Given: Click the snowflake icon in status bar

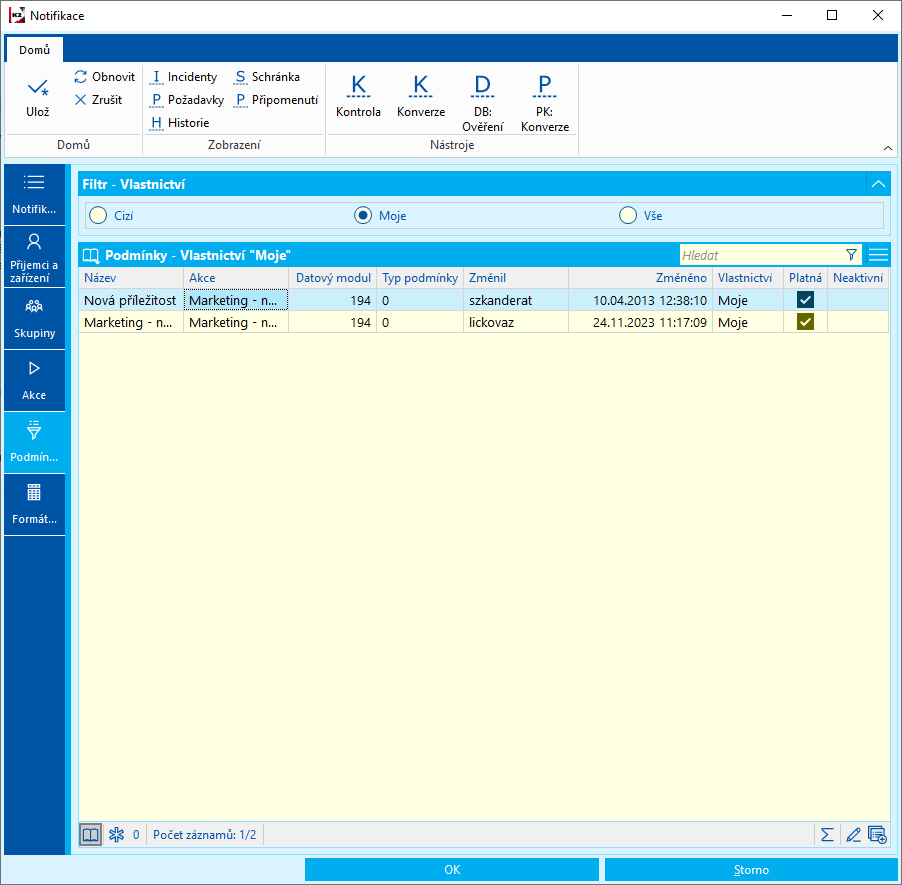Looking at the screenshot, I should [x=116, y=834].
